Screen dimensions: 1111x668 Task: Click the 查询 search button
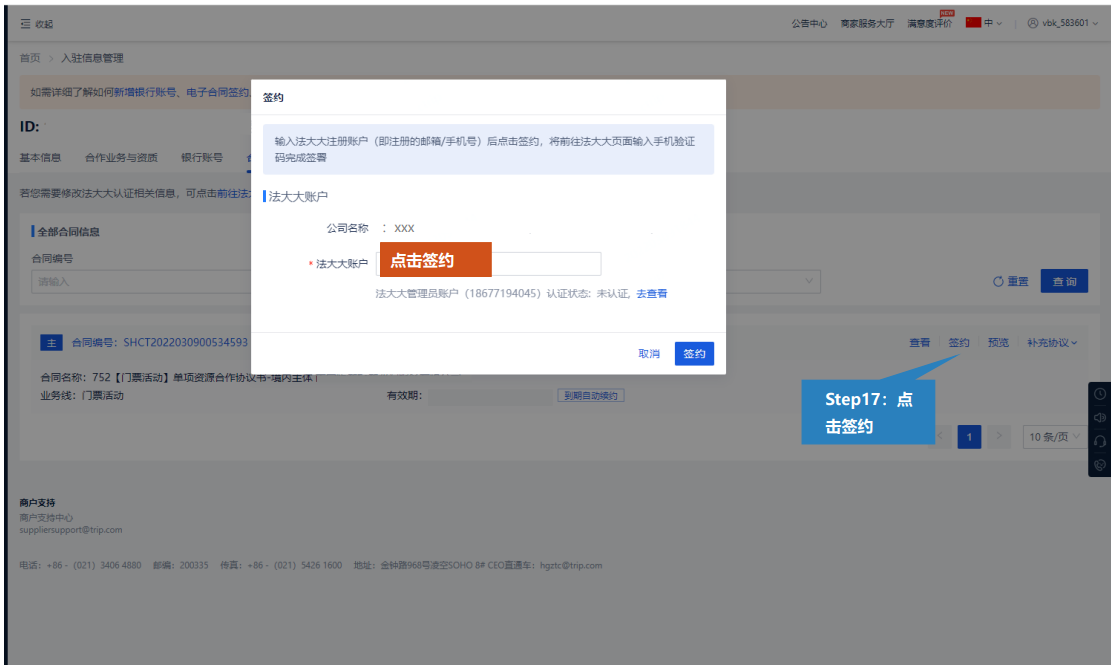(x=1064, y=282)
